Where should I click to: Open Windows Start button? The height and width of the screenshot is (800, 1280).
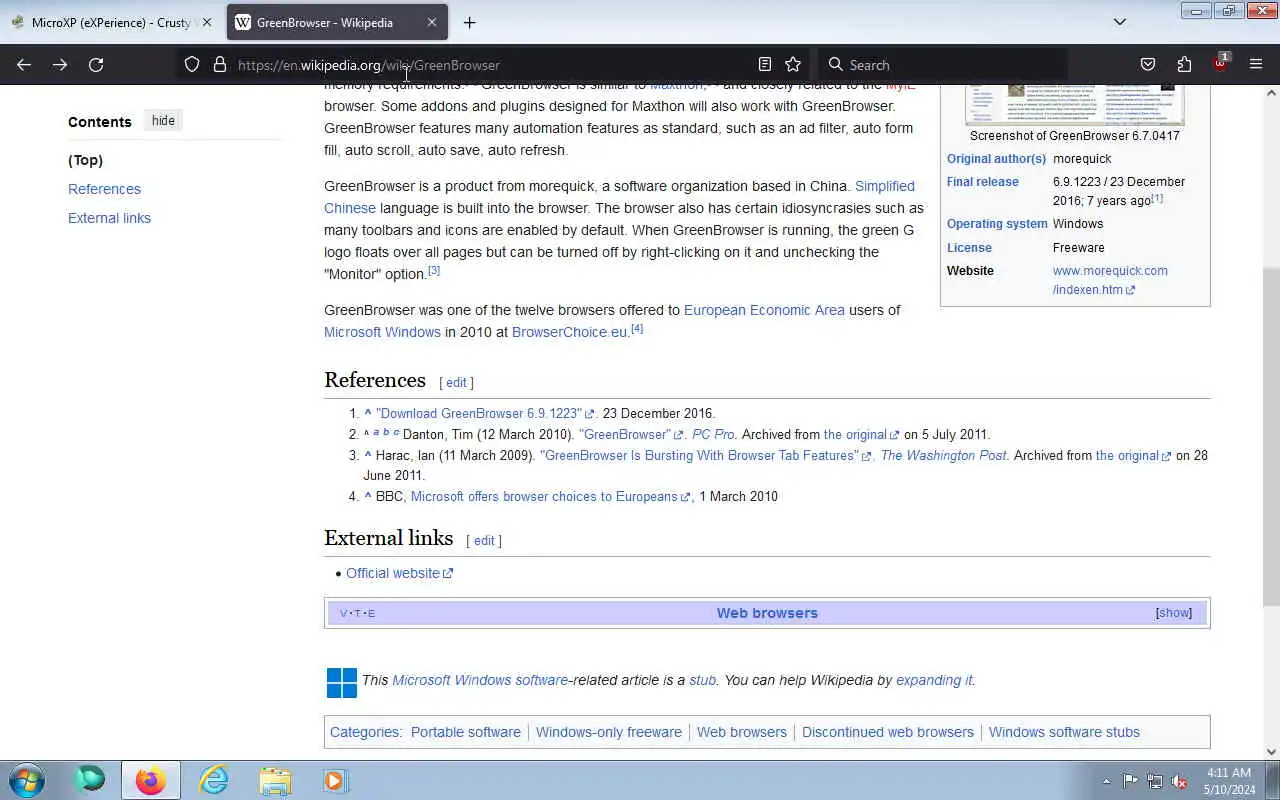pos(27,780)
